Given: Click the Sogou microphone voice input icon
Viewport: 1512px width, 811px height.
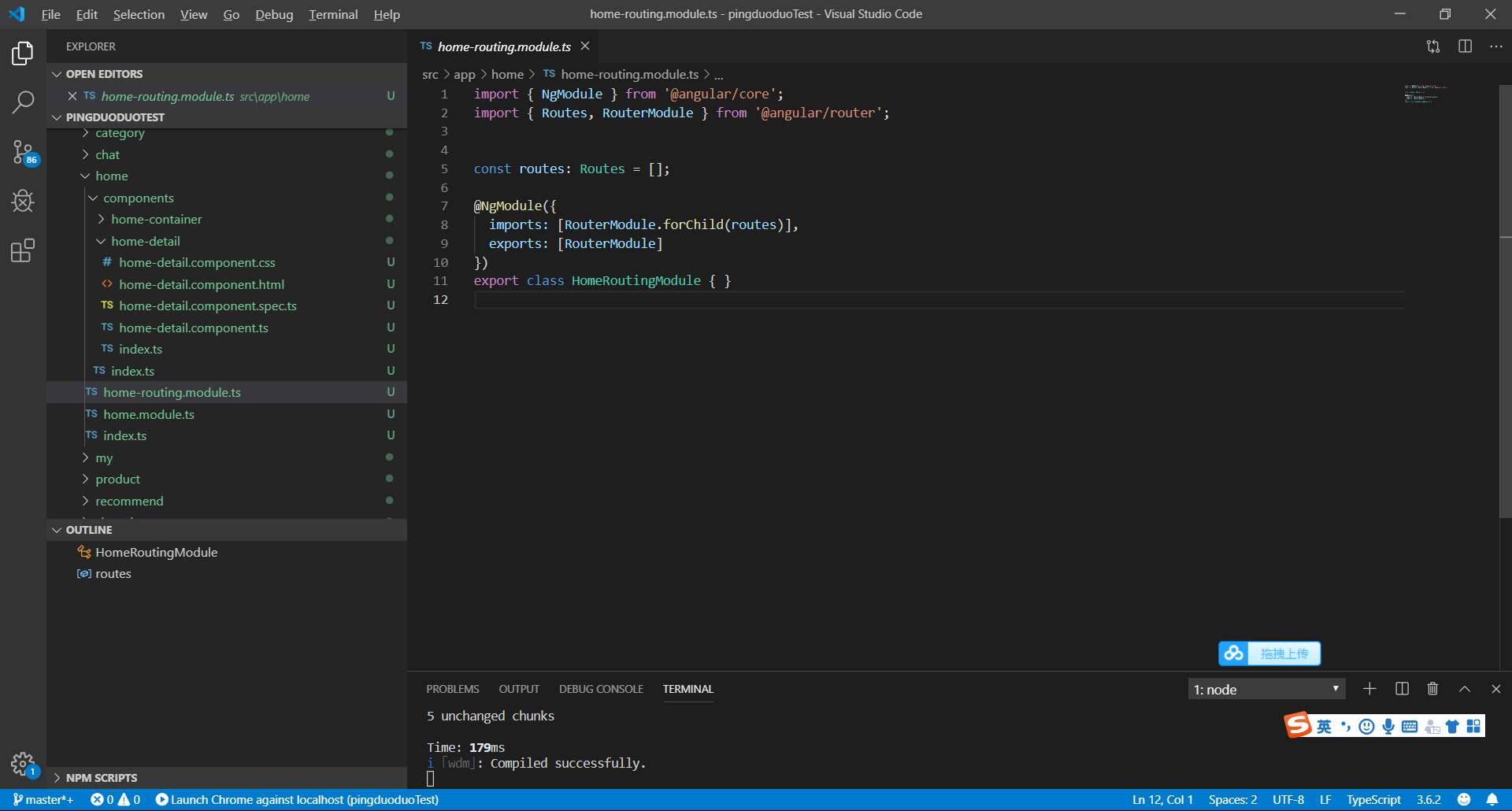Looking at the screenshot, I should [1388, 726].
